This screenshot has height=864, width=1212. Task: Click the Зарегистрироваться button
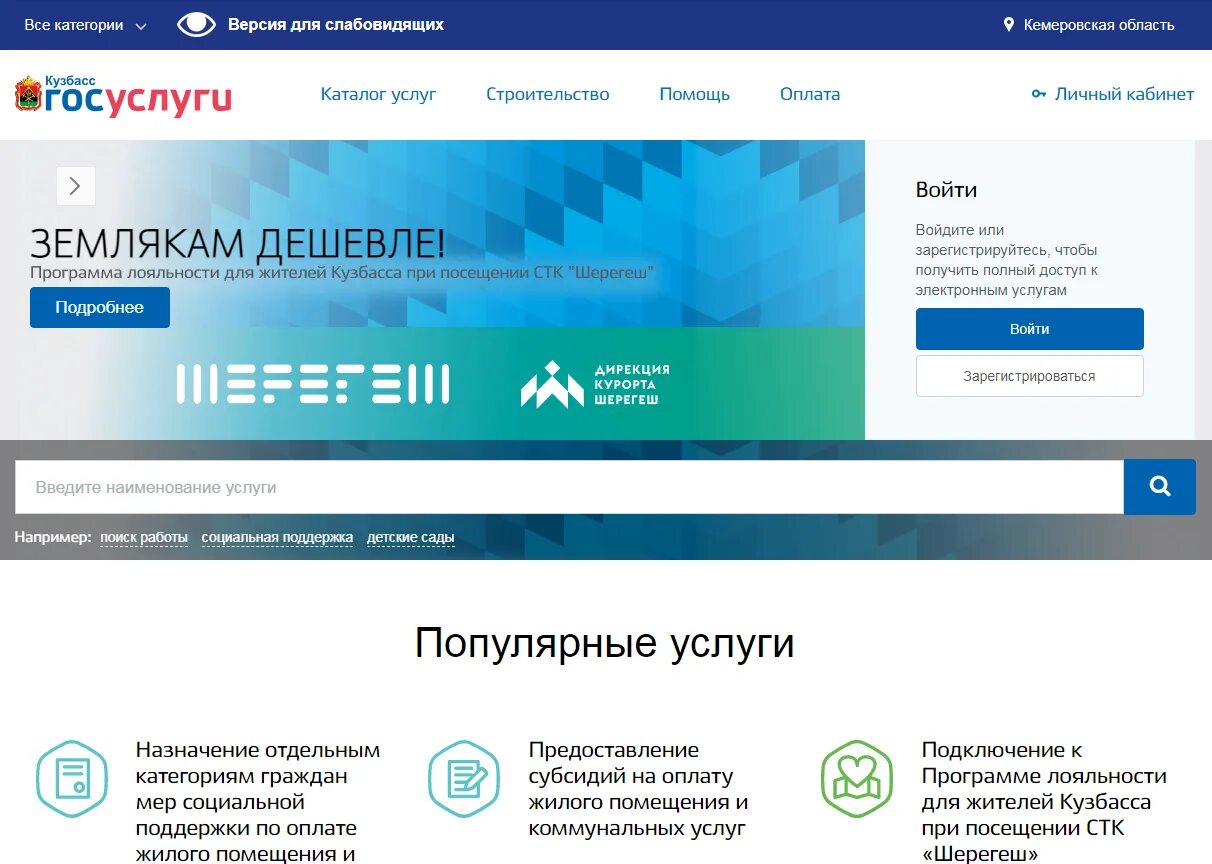click(x=1029, y=376)
